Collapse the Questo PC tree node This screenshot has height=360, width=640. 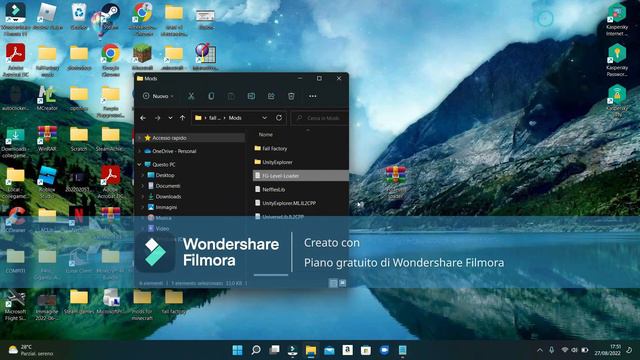pyautogui.click(x=140, y=164)
